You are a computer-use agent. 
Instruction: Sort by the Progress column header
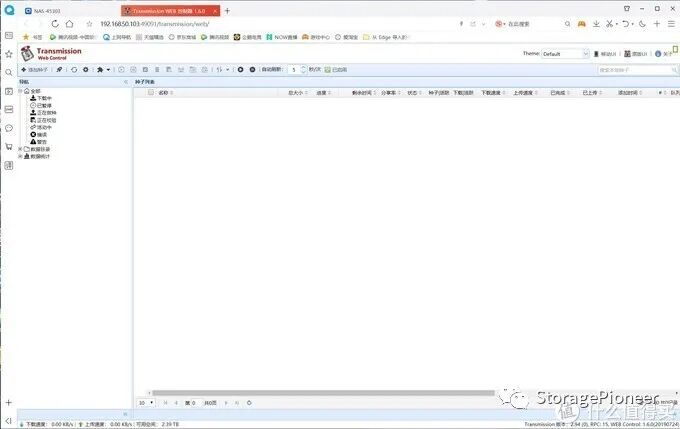323,93
